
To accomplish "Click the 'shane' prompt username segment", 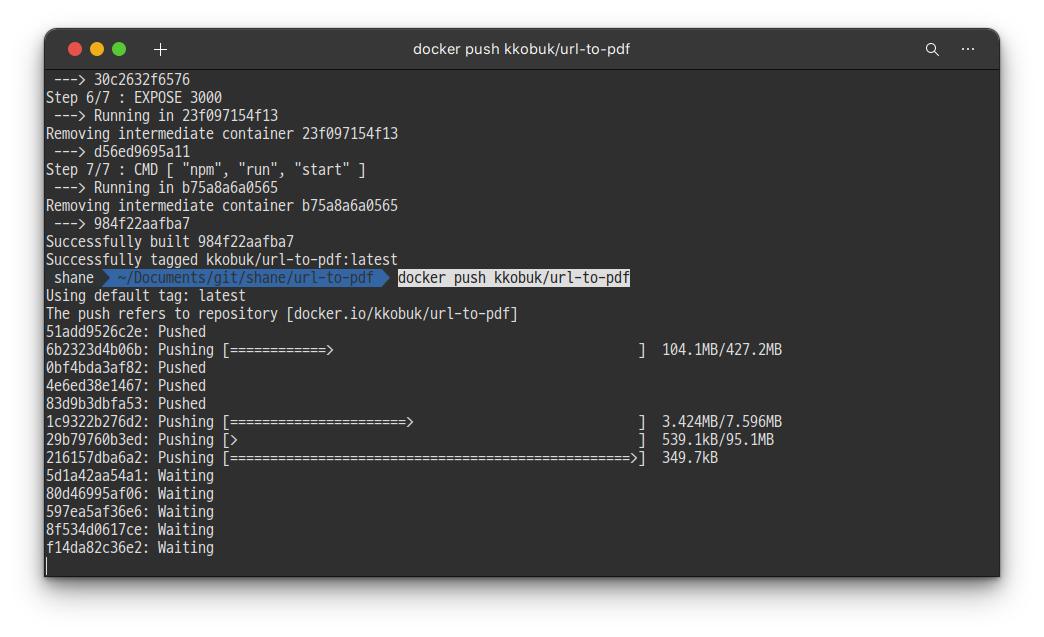I will point(74,278).
